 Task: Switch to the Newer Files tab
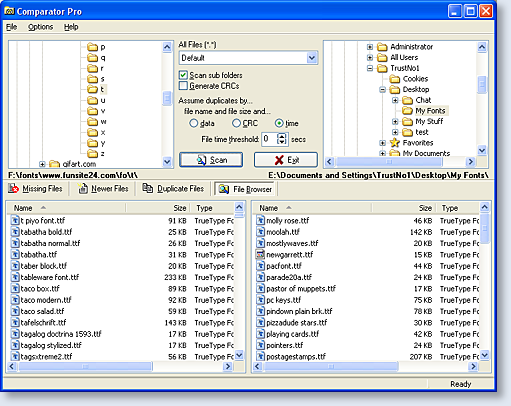104,189
